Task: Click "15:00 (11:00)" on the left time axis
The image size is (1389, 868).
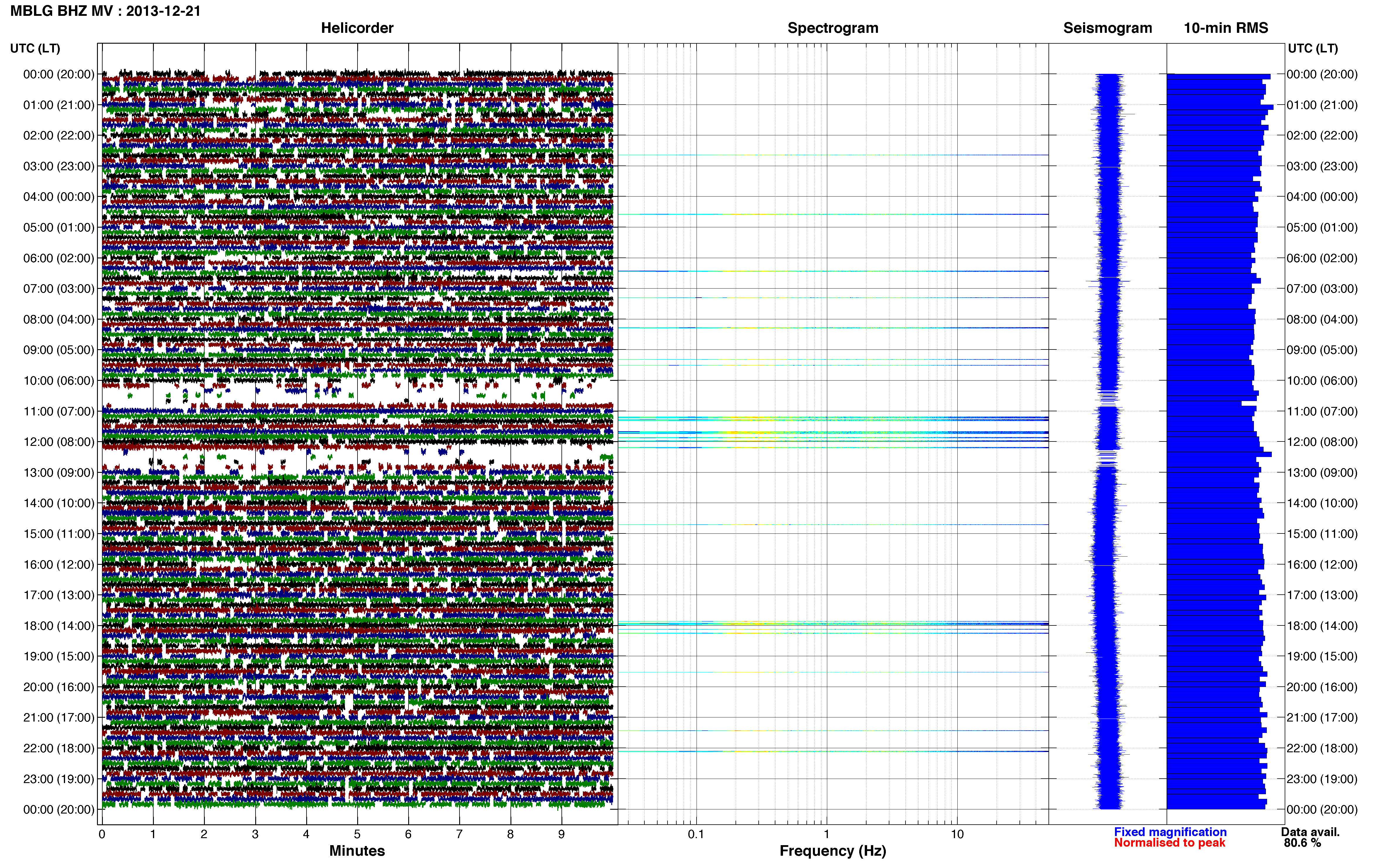Action: pyautogui.click(x=59, y=534)
